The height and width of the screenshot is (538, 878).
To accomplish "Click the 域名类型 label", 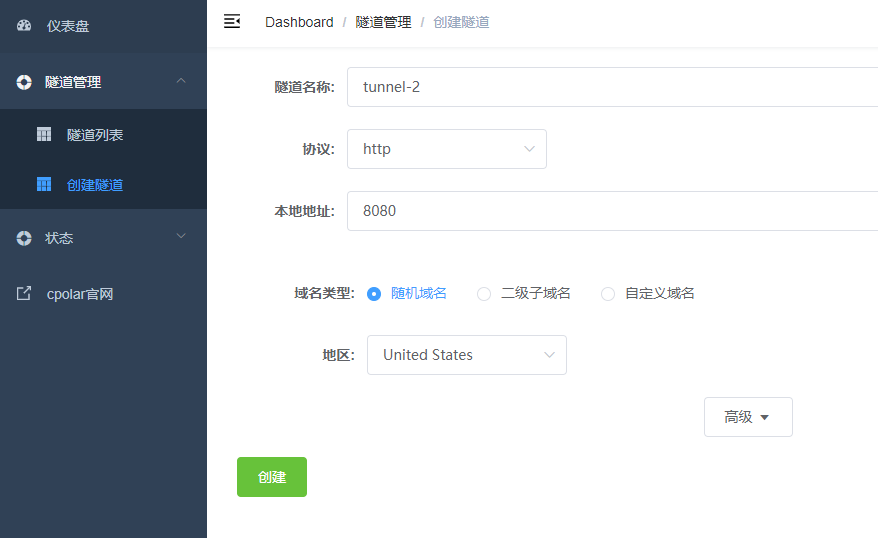I will pyautogui.click(x=324, y=293).
